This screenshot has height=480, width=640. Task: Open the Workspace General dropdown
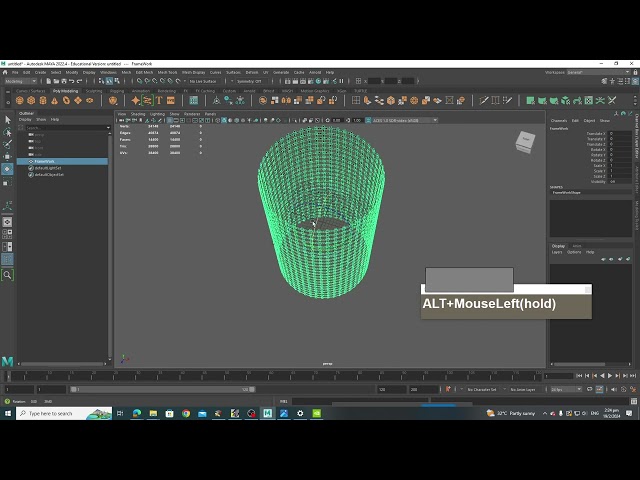coord(598,72)
